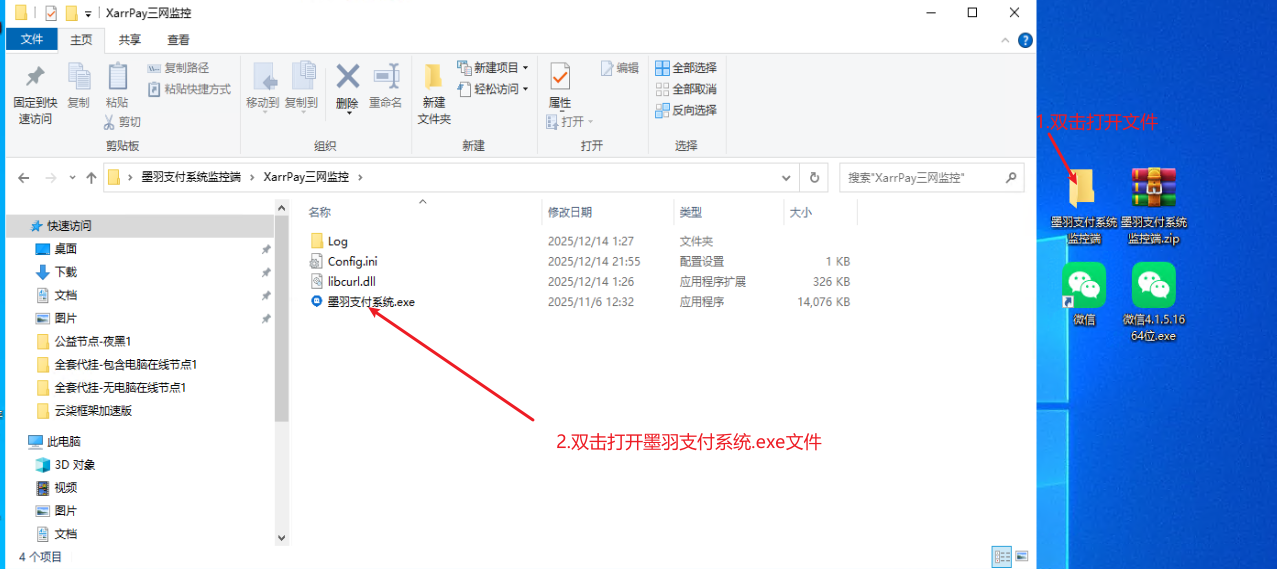This screenshot has width=1277, height=569.
Task: Click the Pin to Quick access icon
Action: tap(34, 77)
